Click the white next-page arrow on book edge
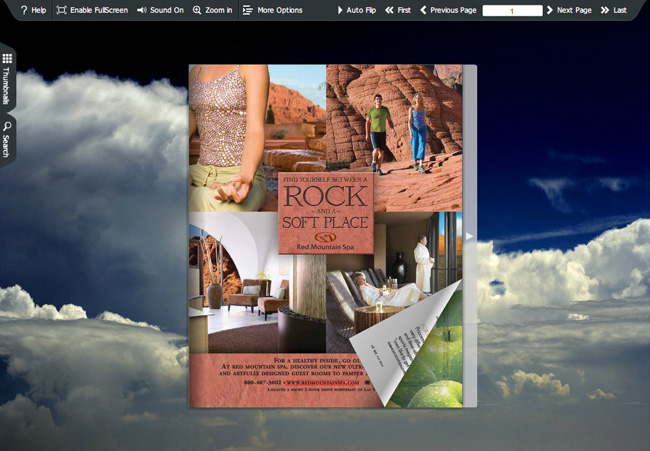 (469, 236)
